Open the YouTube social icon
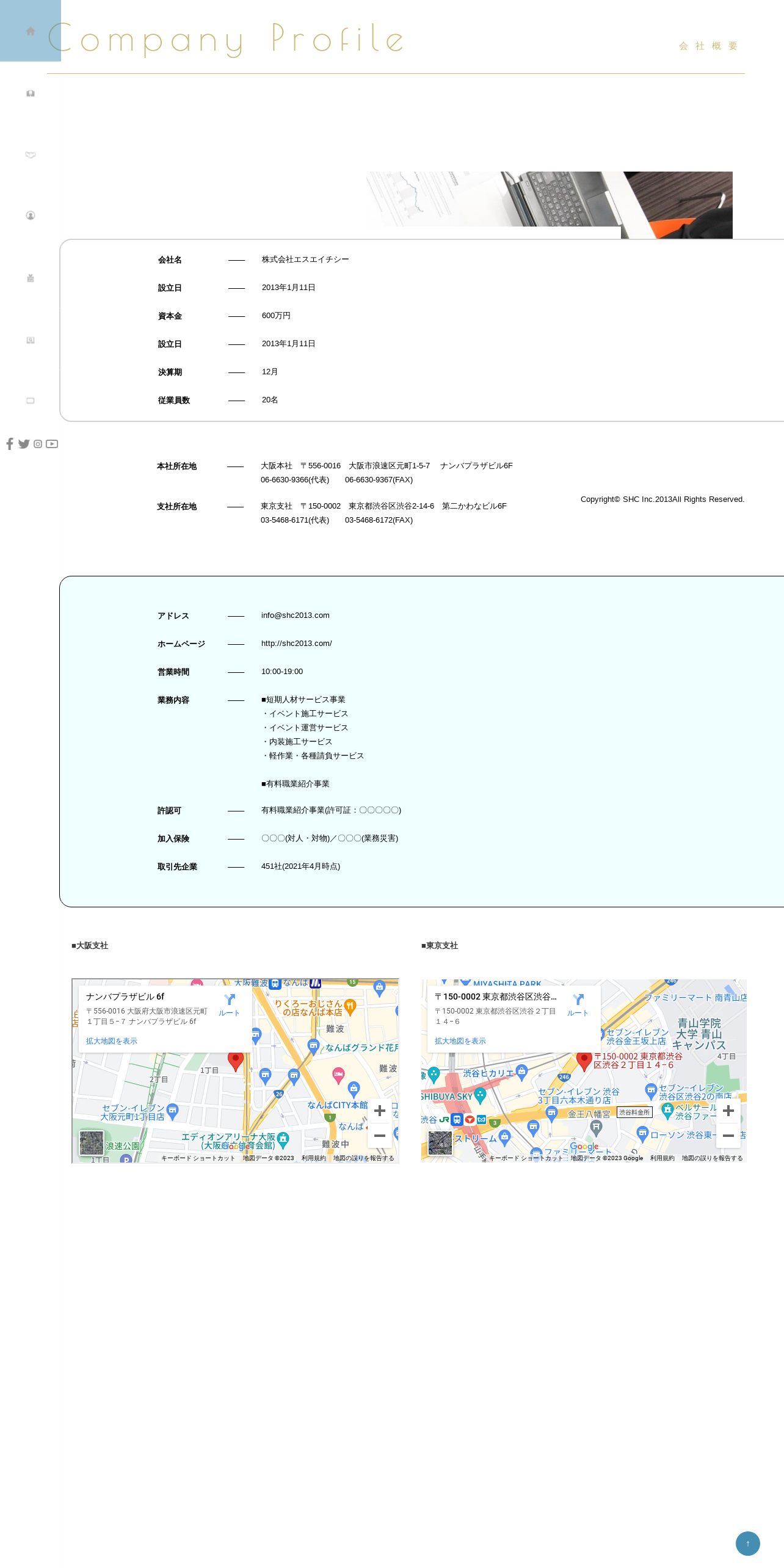This screenshot has height=1568, width=784. tap(52, 444)
